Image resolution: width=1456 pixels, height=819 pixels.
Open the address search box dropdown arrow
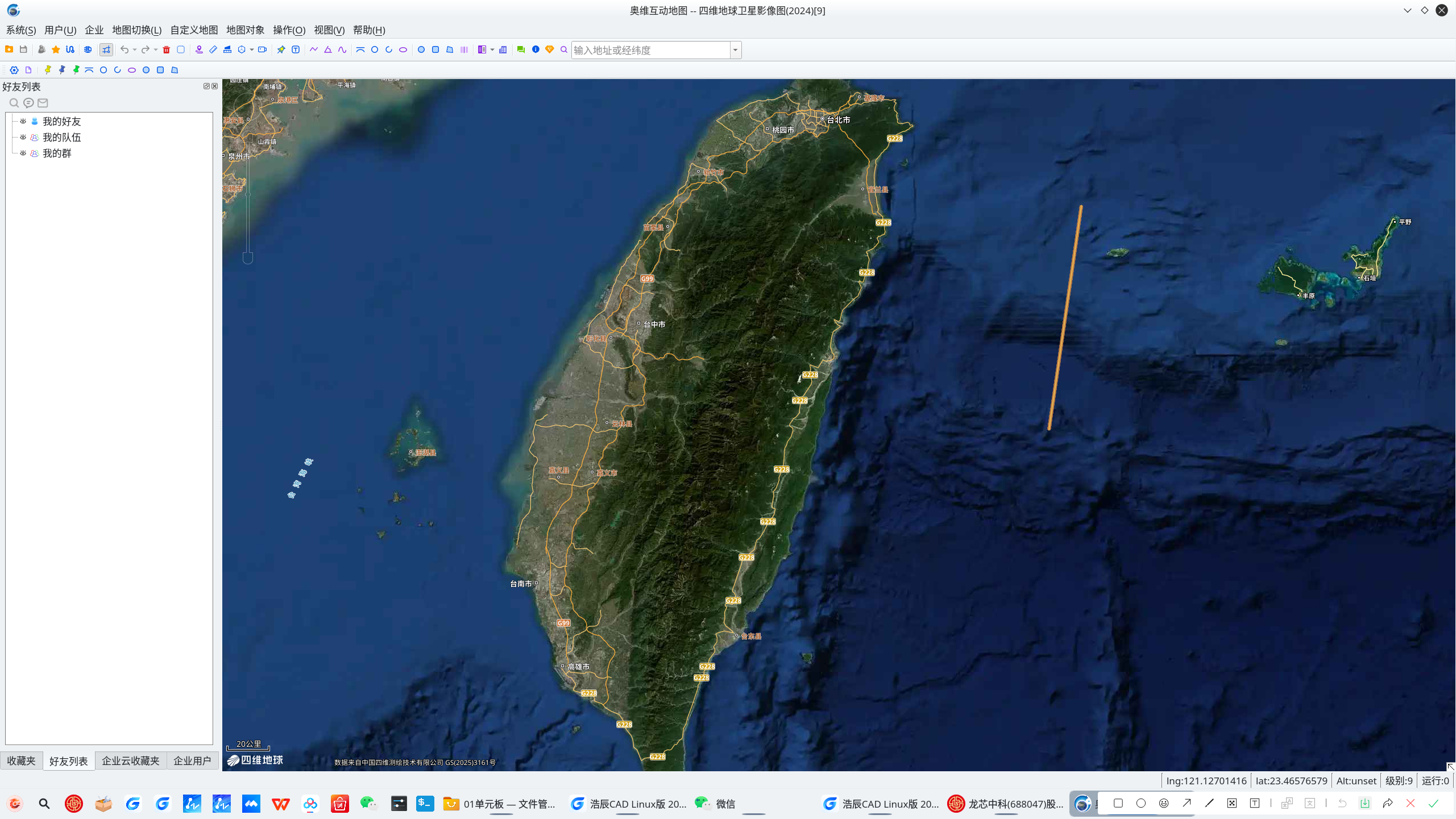tap(735, 50)
